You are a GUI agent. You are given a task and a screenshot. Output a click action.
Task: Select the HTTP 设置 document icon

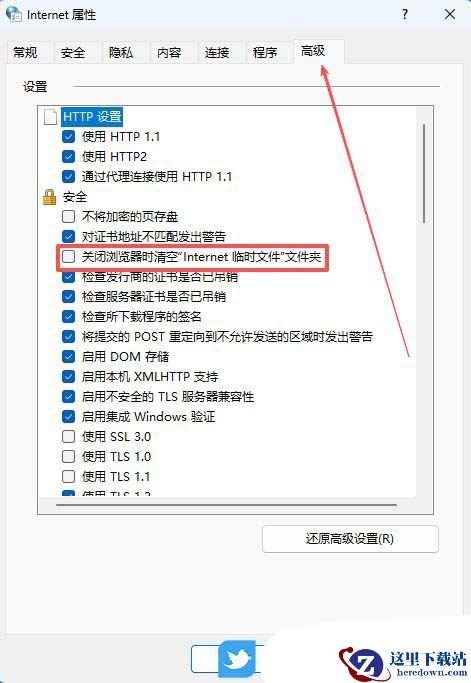50,117
